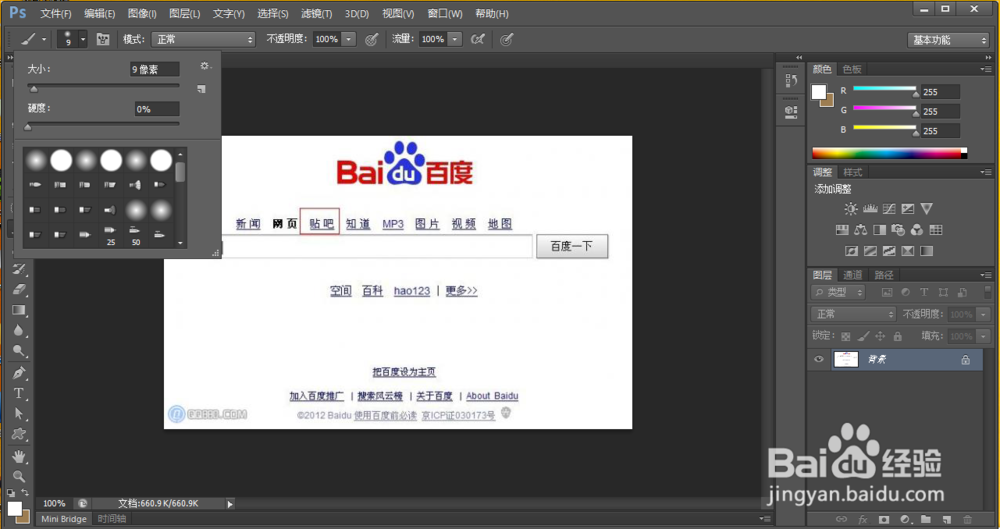
Task: Switch to the 通道 tab
Action: point(853,275)
